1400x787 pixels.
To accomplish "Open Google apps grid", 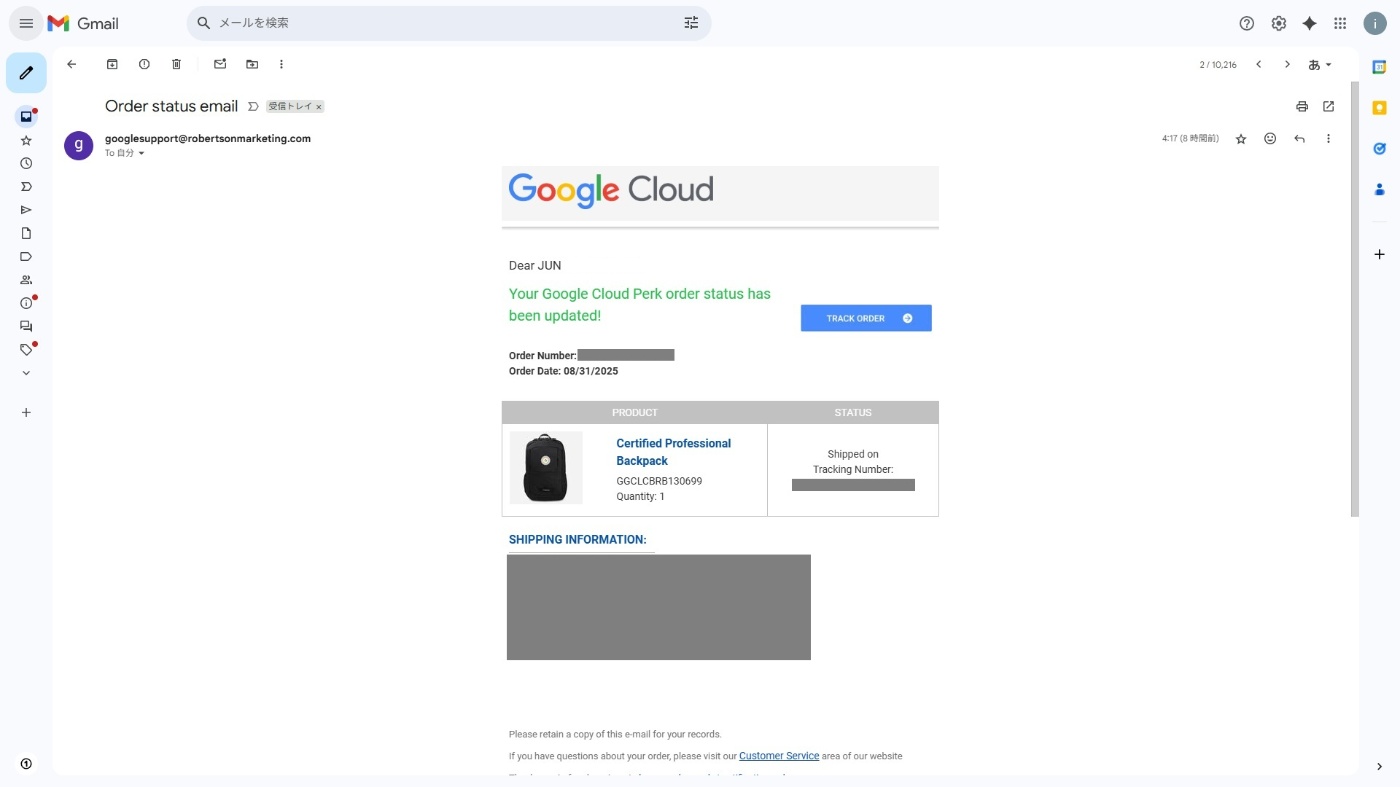I will [1340, 23].
